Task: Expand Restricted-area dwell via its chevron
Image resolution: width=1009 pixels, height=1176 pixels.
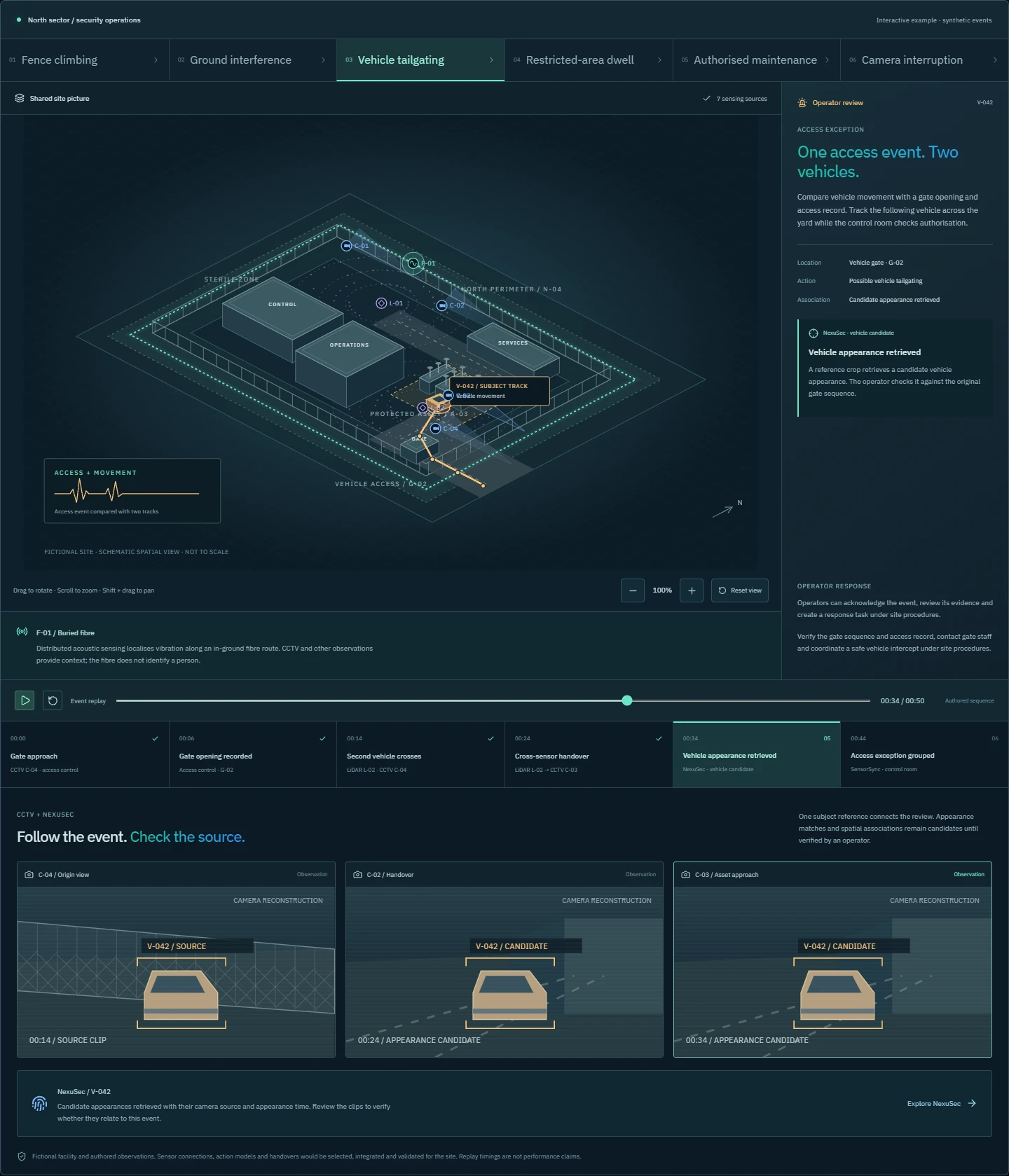Action: (659, 60)
